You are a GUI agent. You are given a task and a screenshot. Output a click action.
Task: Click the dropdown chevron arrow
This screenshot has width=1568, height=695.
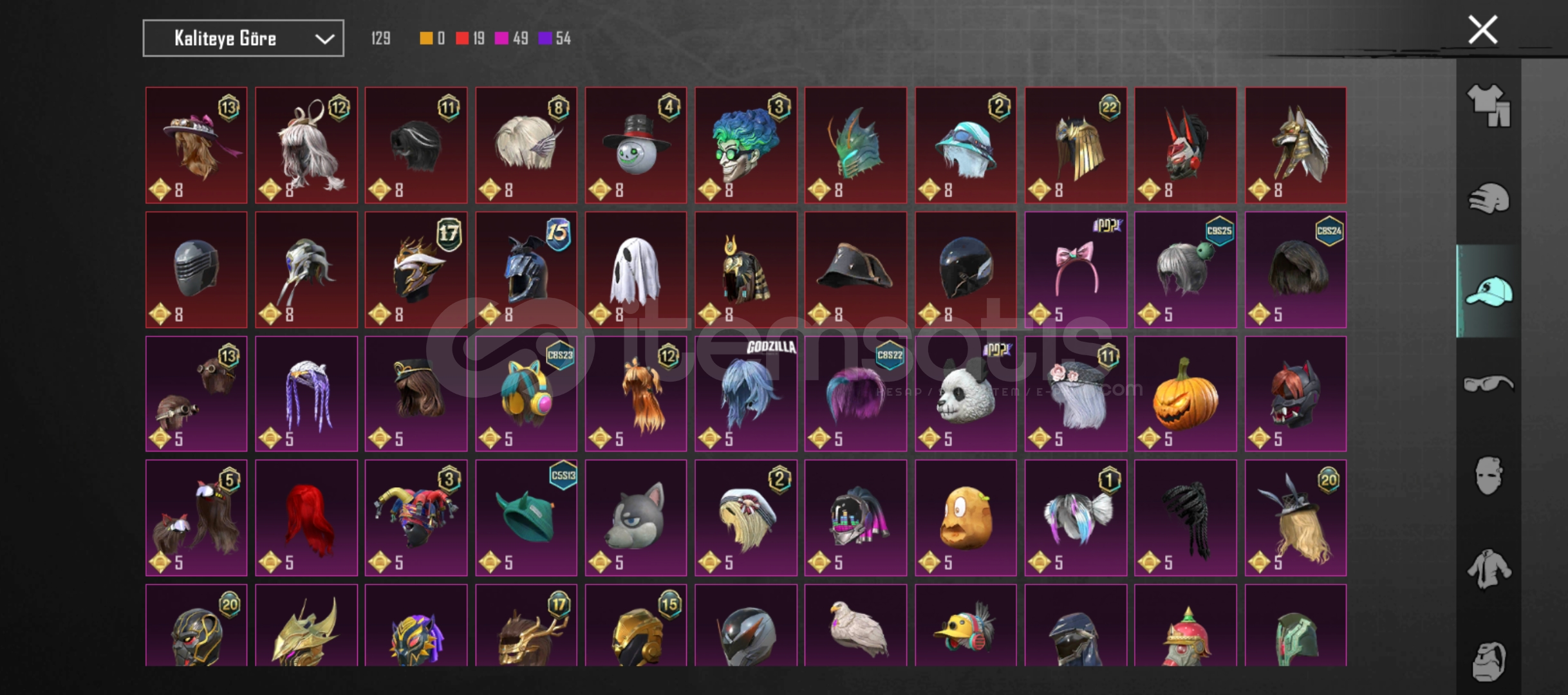324,39
